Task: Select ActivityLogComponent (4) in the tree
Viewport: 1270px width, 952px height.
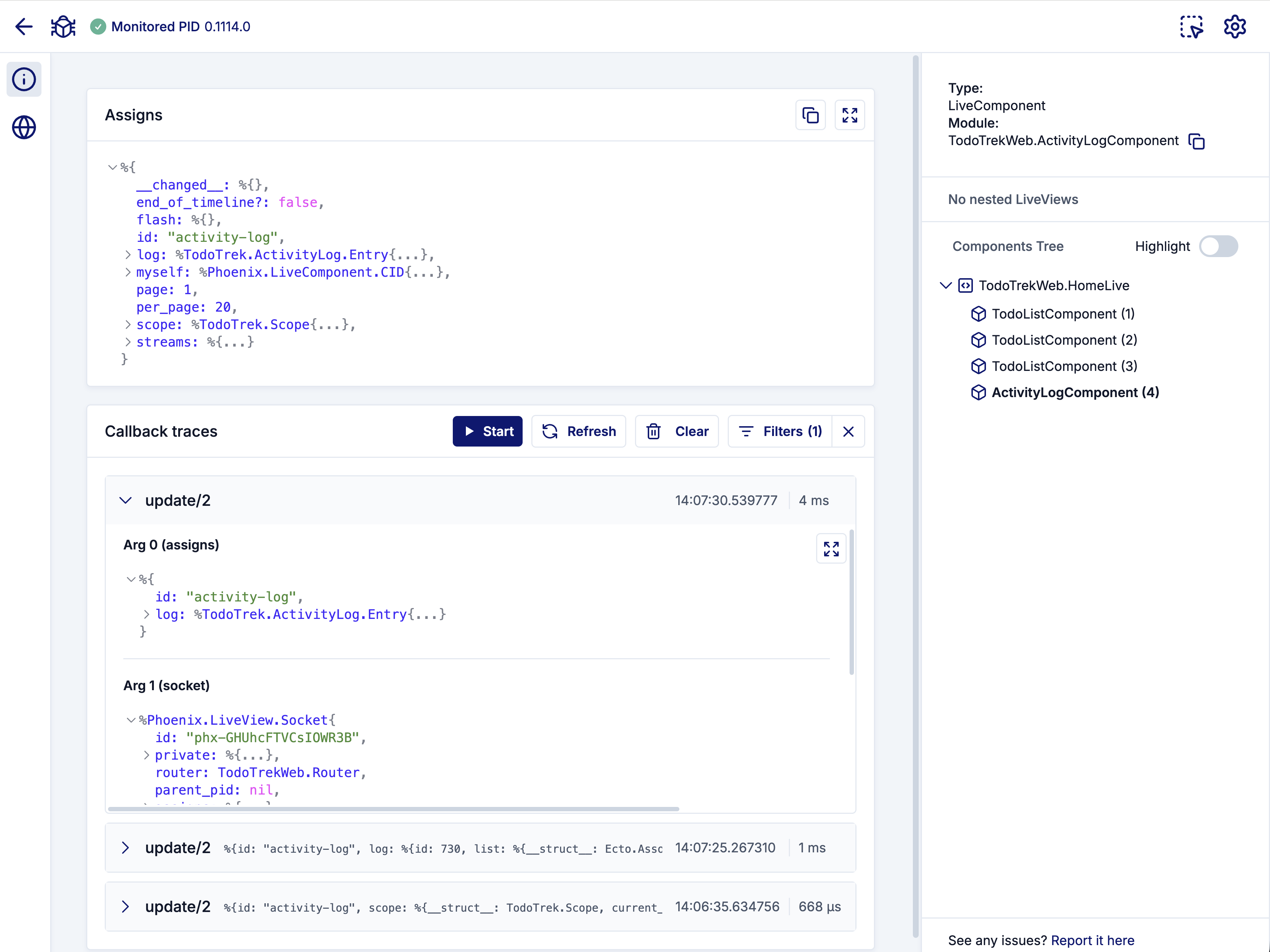Action: [x=1075, y=392]
